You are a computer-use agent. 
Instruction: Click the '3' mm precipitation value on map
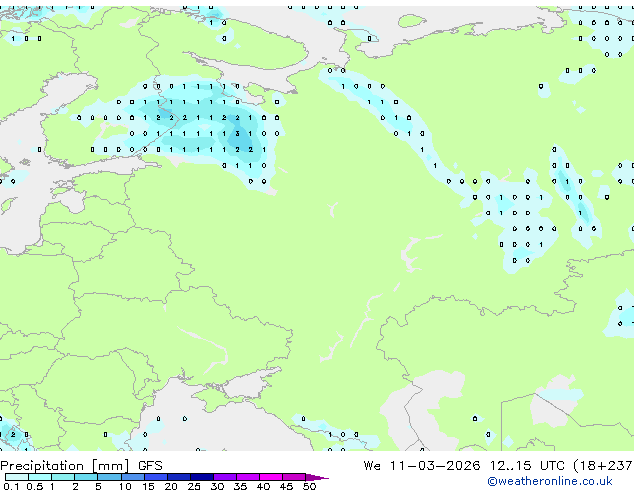click(237, 133)
